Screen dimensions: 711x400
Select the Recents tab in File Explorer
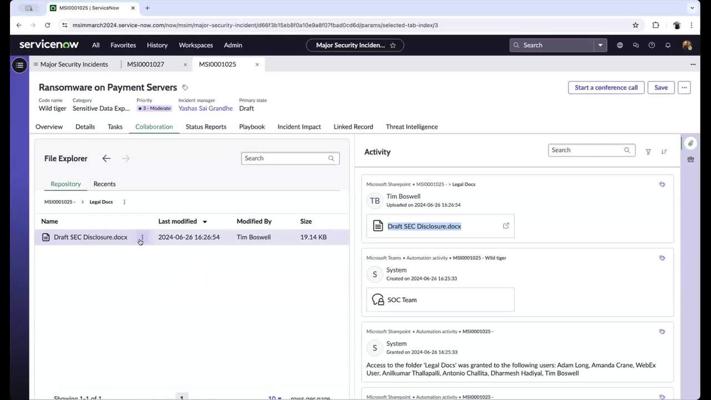coord(104,184)
